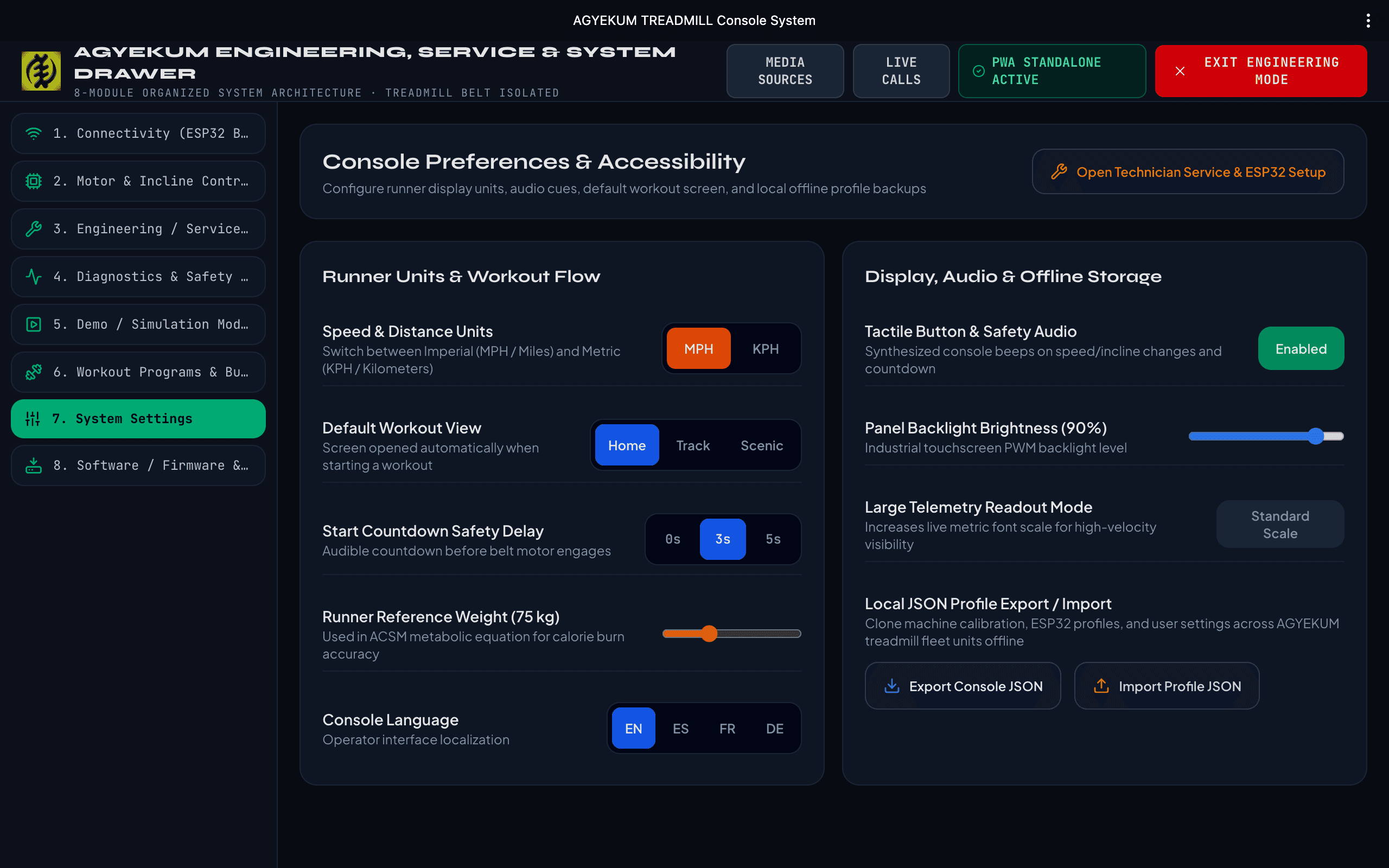Click the System Settings sliders icon
The height and width of the screenshot is (868, 1389).
(33, 418)
